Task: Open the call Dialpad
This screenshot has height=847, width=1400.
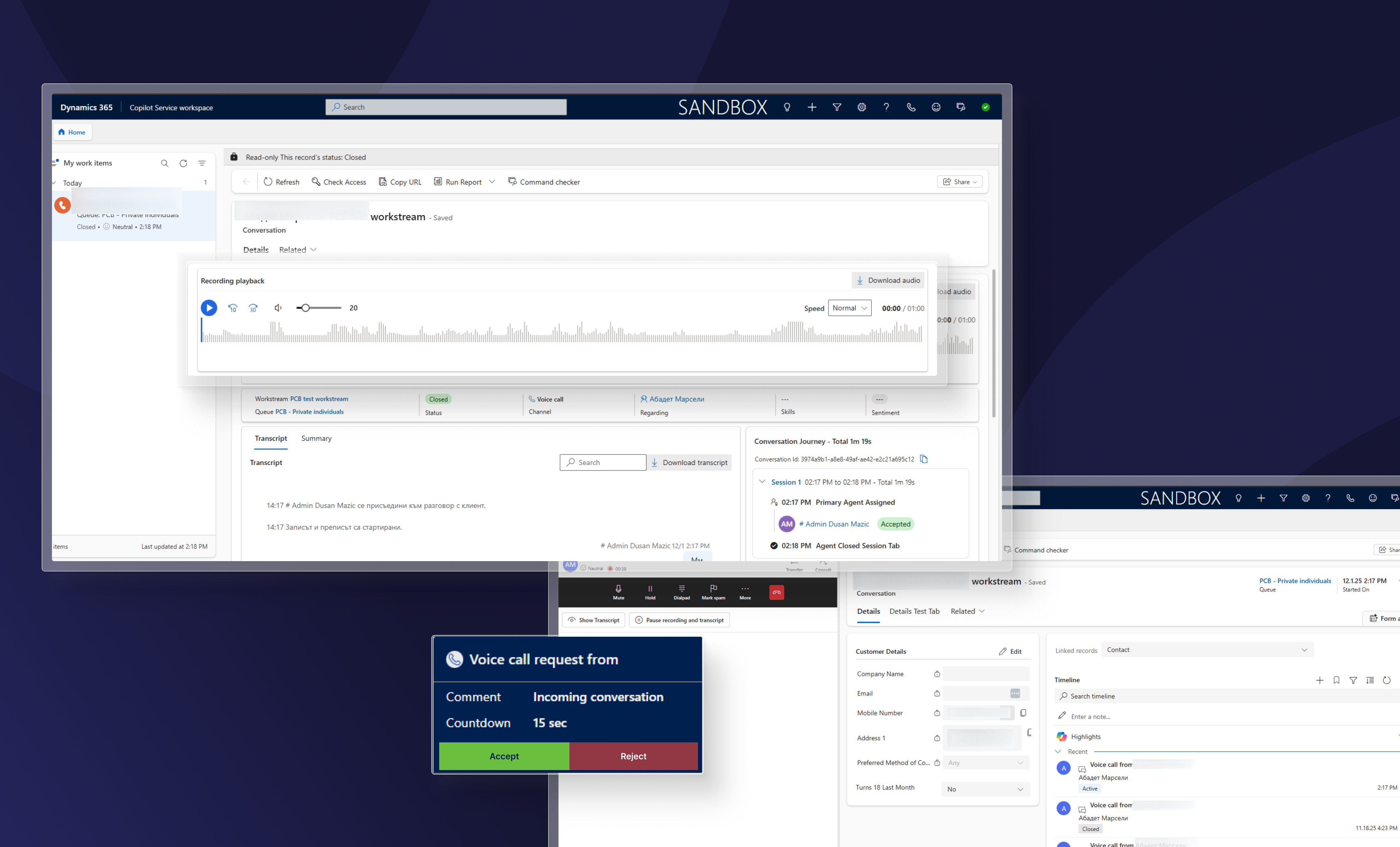Action: point(681,592)
